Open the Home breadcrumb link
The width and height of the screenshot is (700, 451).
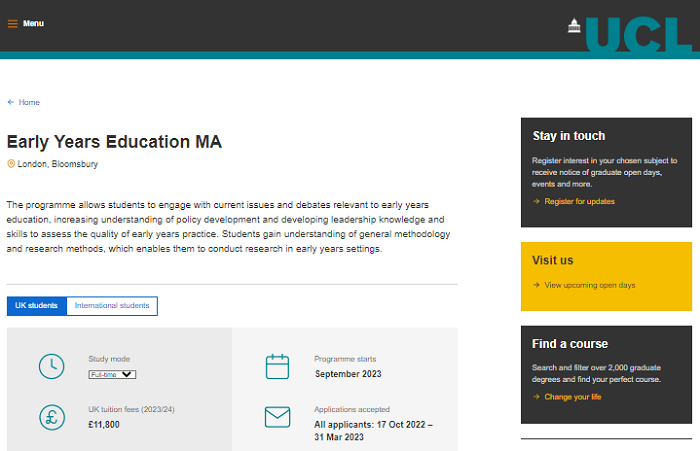[29, 102]
